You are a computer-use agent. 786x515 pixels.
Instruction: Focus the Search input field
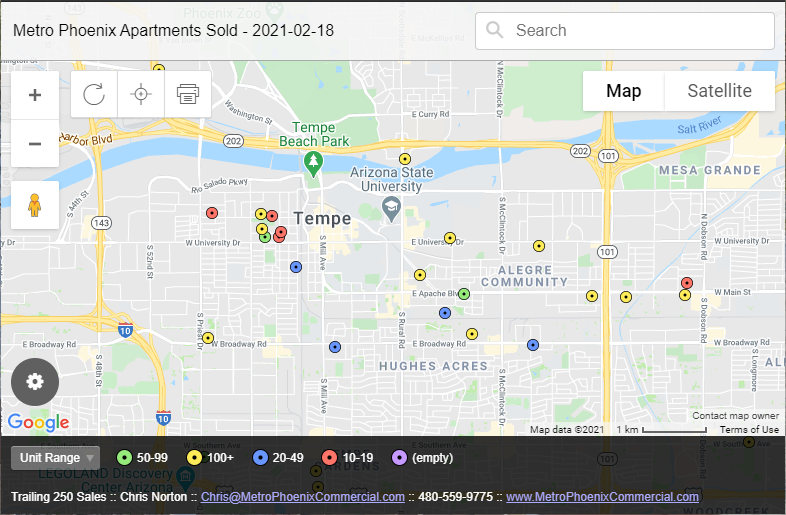(x=625, y=31)
